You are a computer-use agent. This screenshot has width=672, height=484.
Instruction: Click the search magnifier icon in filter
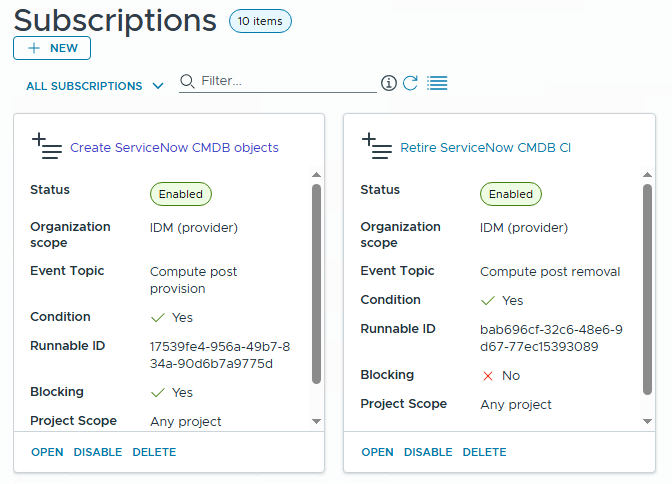click(187, 81)
